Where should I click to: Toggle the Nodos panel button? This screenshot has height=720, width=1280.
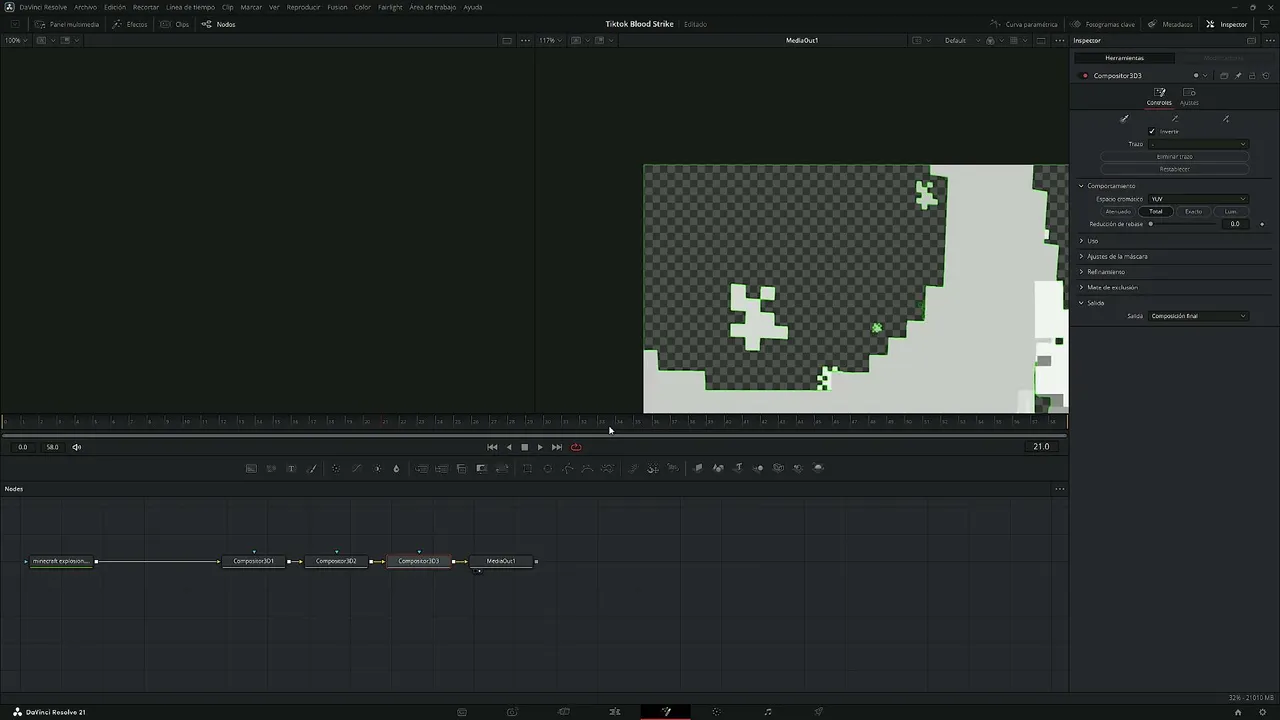219,24
